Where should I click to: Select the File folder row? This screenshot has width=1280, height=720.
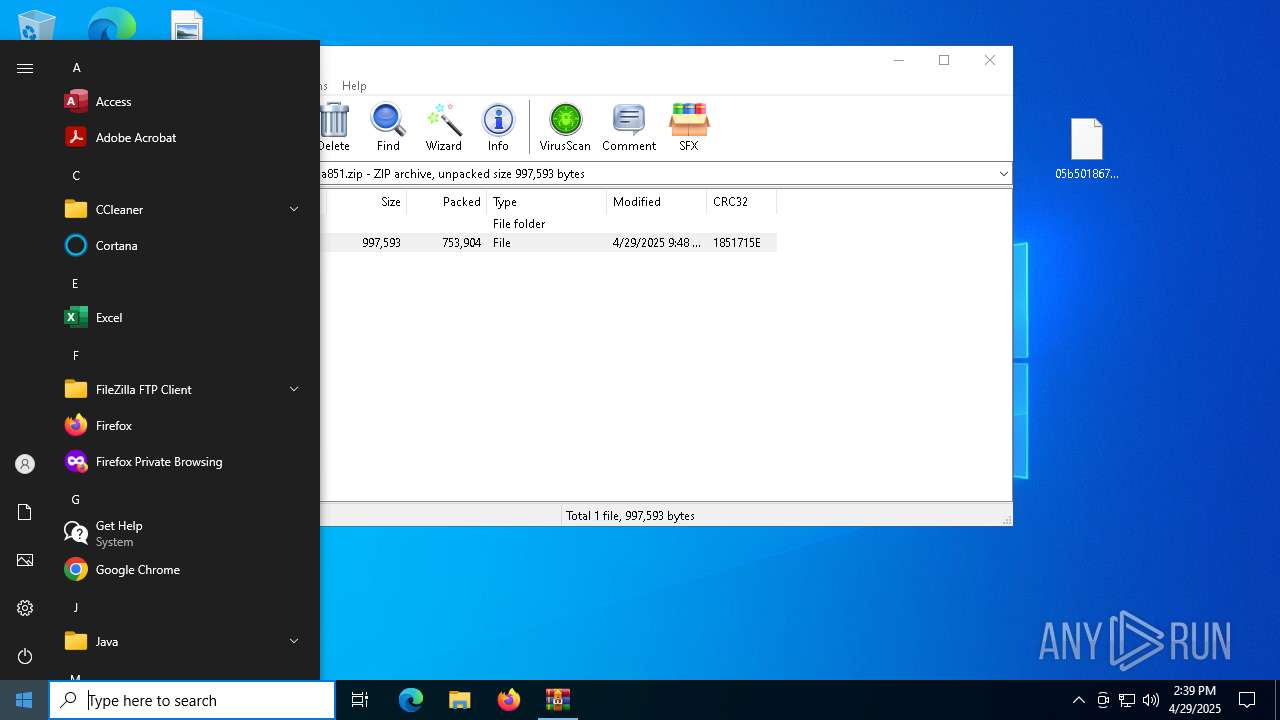click(548, 224)
